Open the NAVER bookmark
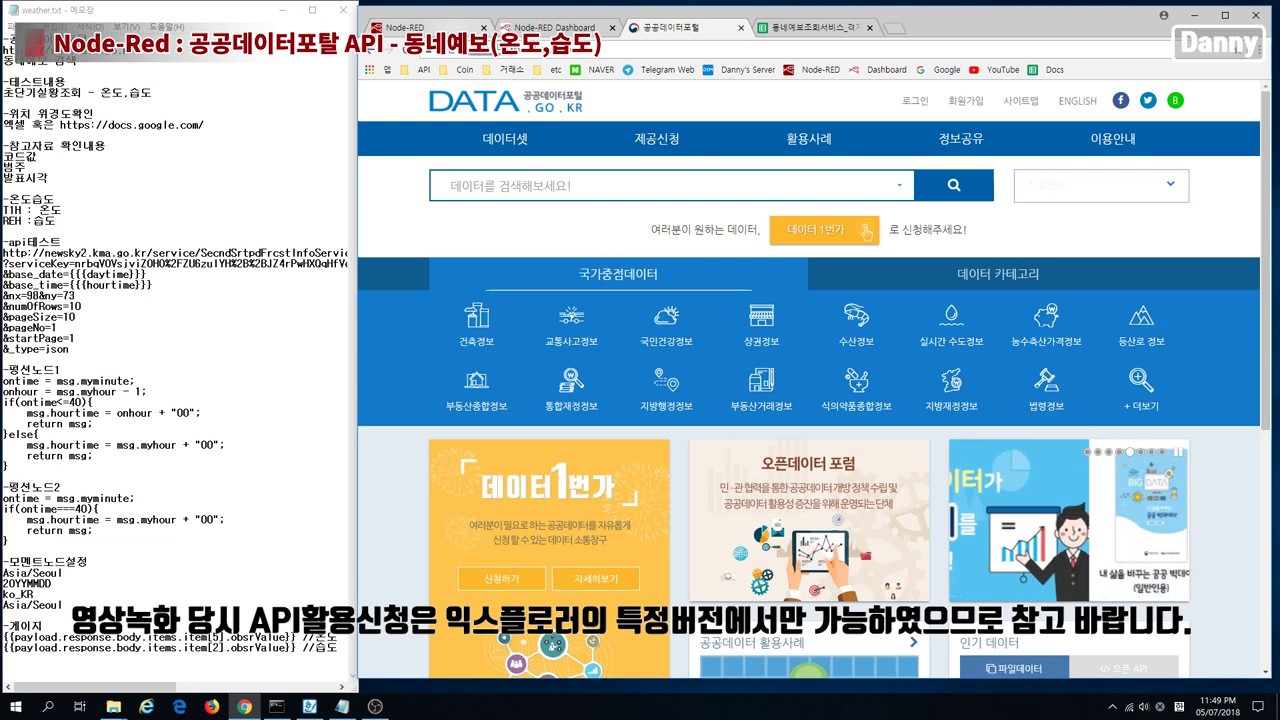Image resolution: width=1280 pixels, height=720 pixels. click(x=594, y=70)
